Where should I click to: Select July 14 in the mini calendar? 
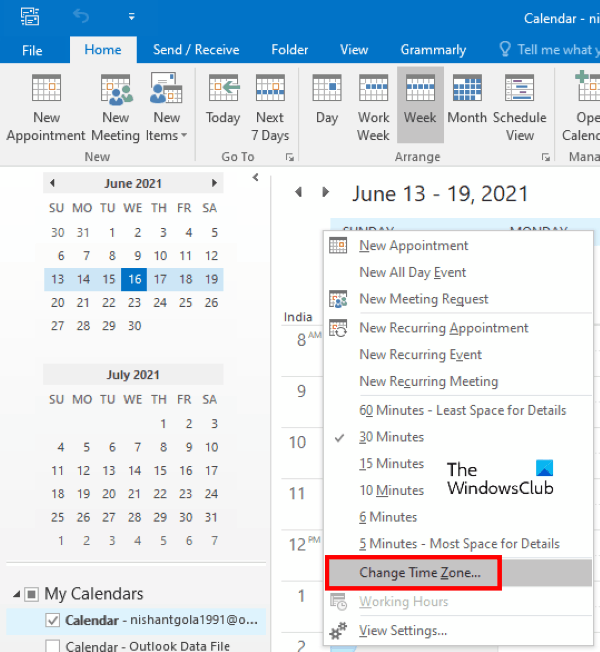pyautogui.click(x=134, y=470)
